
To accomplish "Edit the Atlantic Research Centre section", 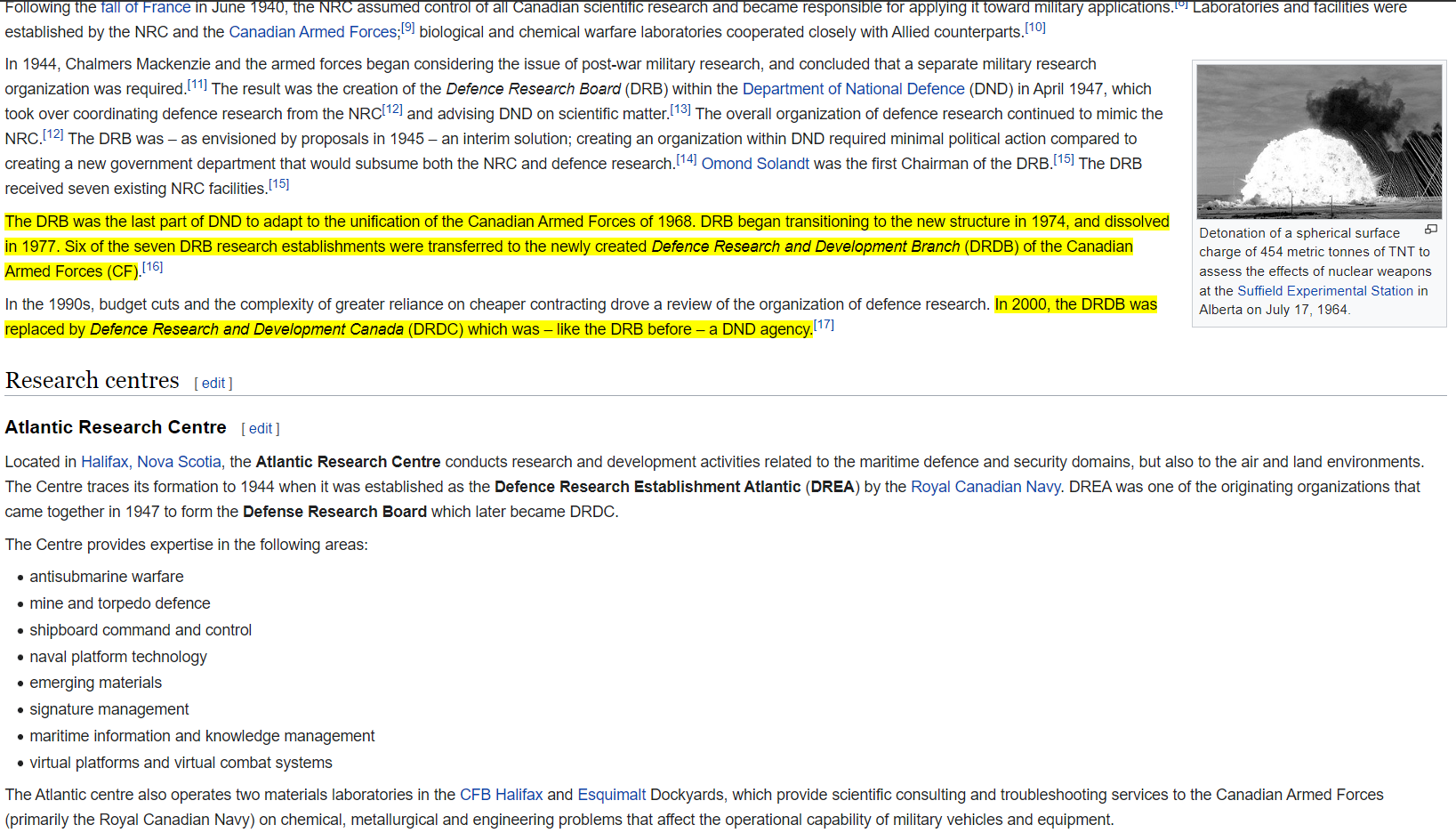I will pos(261,428).
